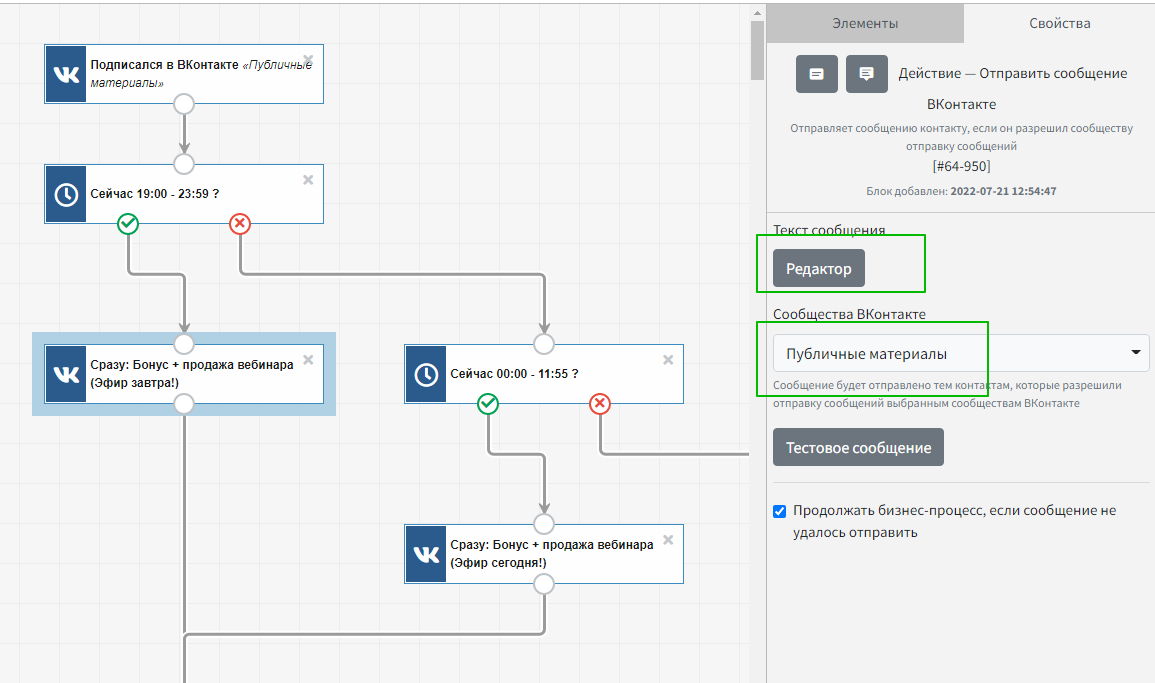The height and width of the screenshot is (683, 1155).
Task: Click VK icon on 'Подписался в ВКонтакте' block
Action: [67, 74]
